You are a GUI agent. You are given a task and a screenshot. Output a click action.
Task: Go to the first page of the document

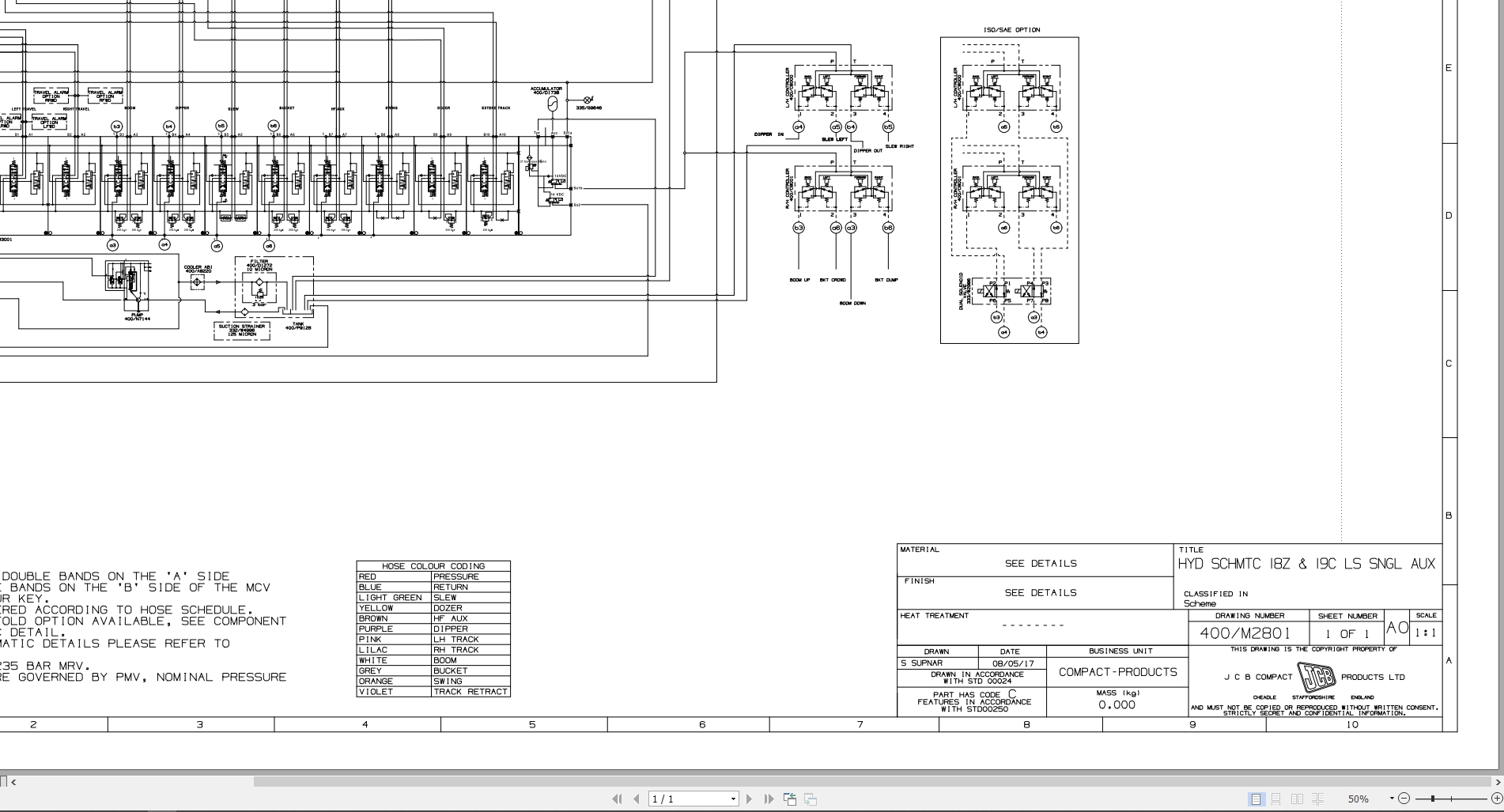click(618, 799)
